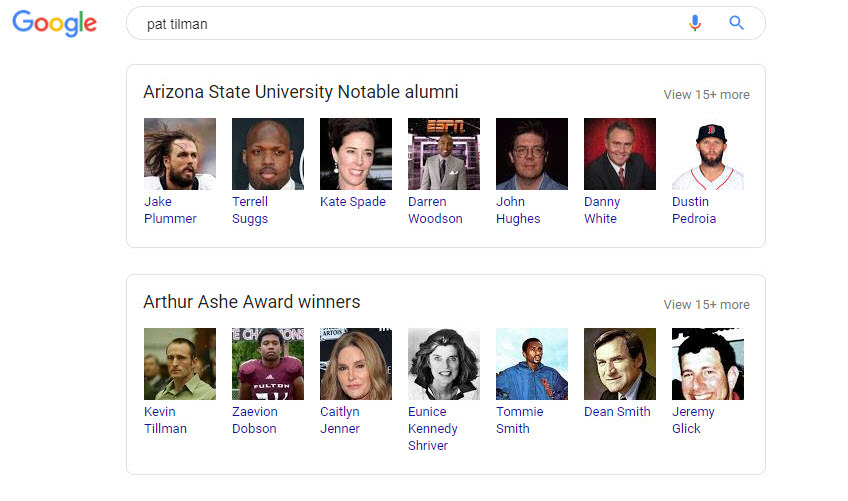The height and width of the screenshot is (501, 848).
Task: Open Terrell Suggs' photo thumbnail
Action: 268,154
